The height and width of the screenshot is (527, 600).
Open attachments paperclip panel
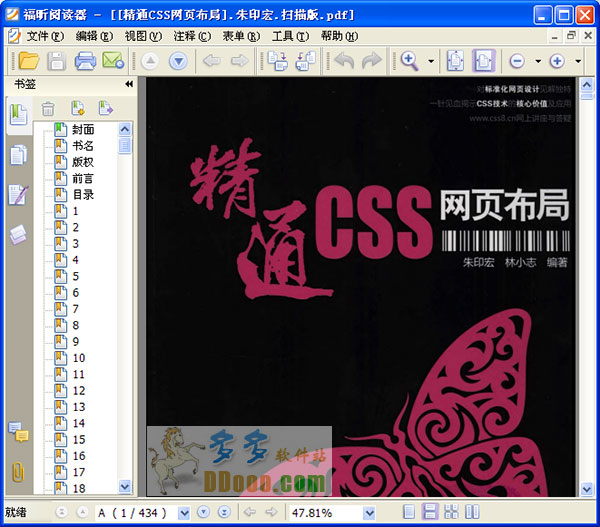tap(18, 472)
